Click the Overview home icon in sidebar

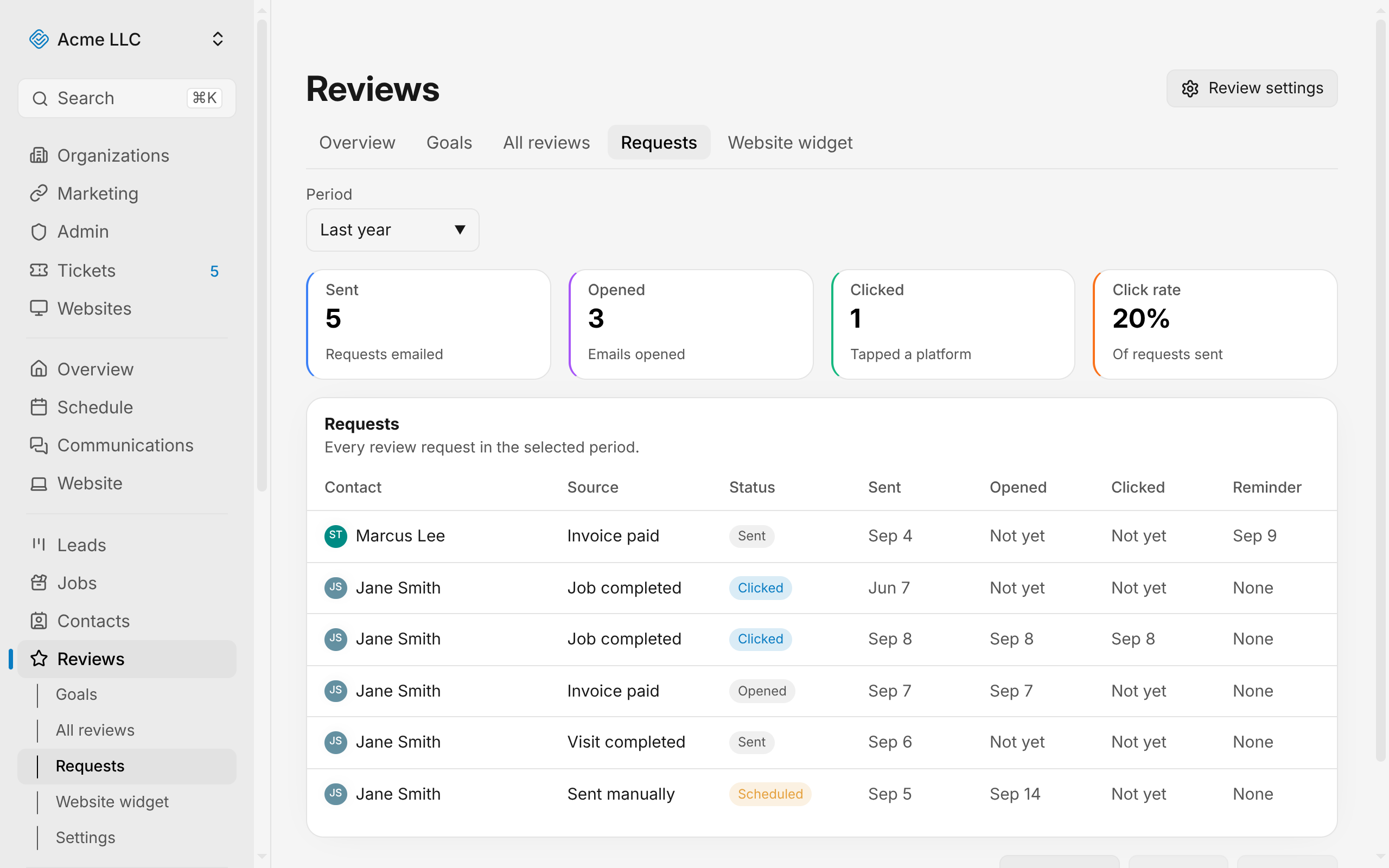(39, 368)
